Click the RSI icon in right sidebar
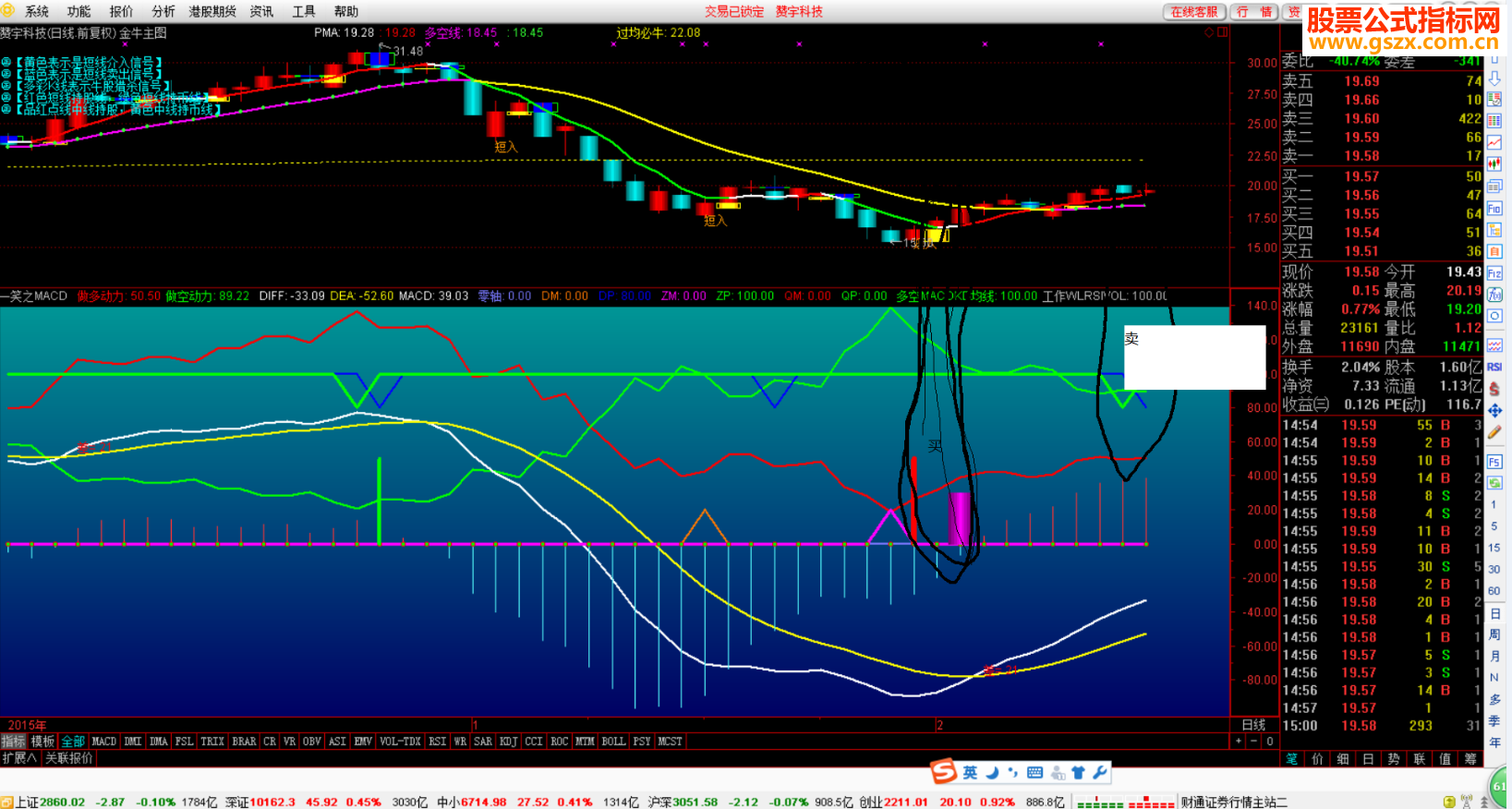 click(x=1494, y=367)
